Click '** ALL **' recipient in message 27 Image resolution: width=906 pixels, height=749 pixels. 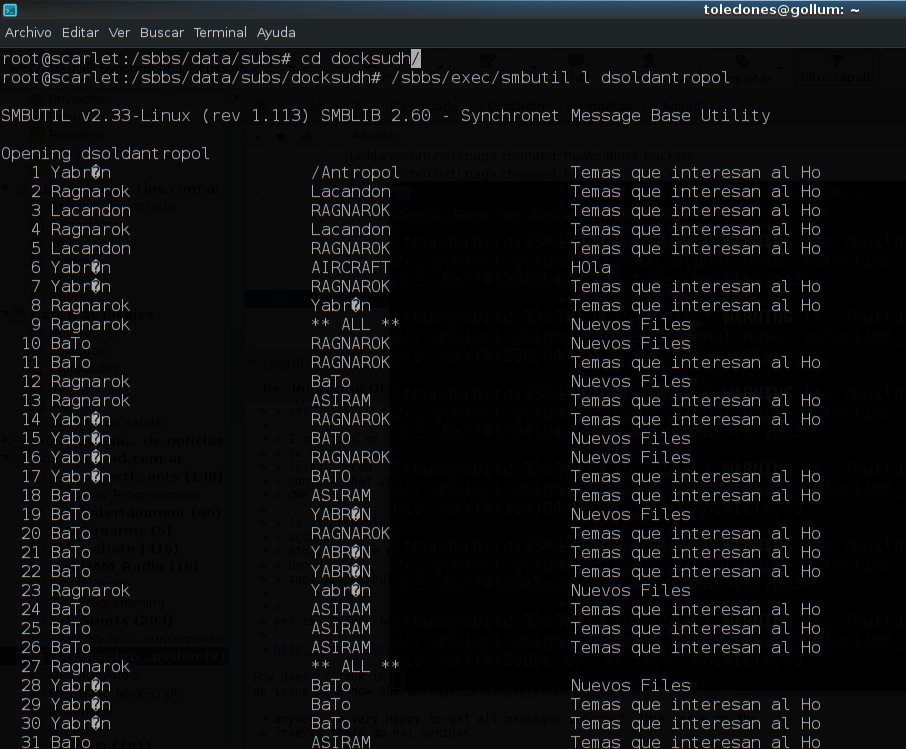point(355,666)
